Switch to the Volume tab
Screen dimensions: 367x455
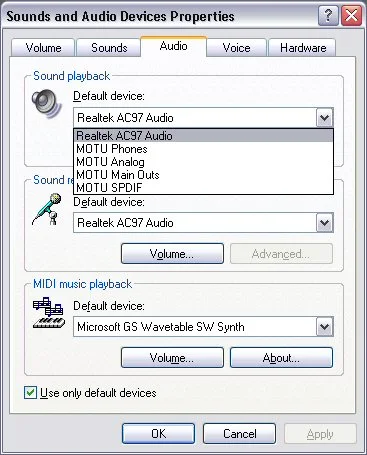pos(43,48)
